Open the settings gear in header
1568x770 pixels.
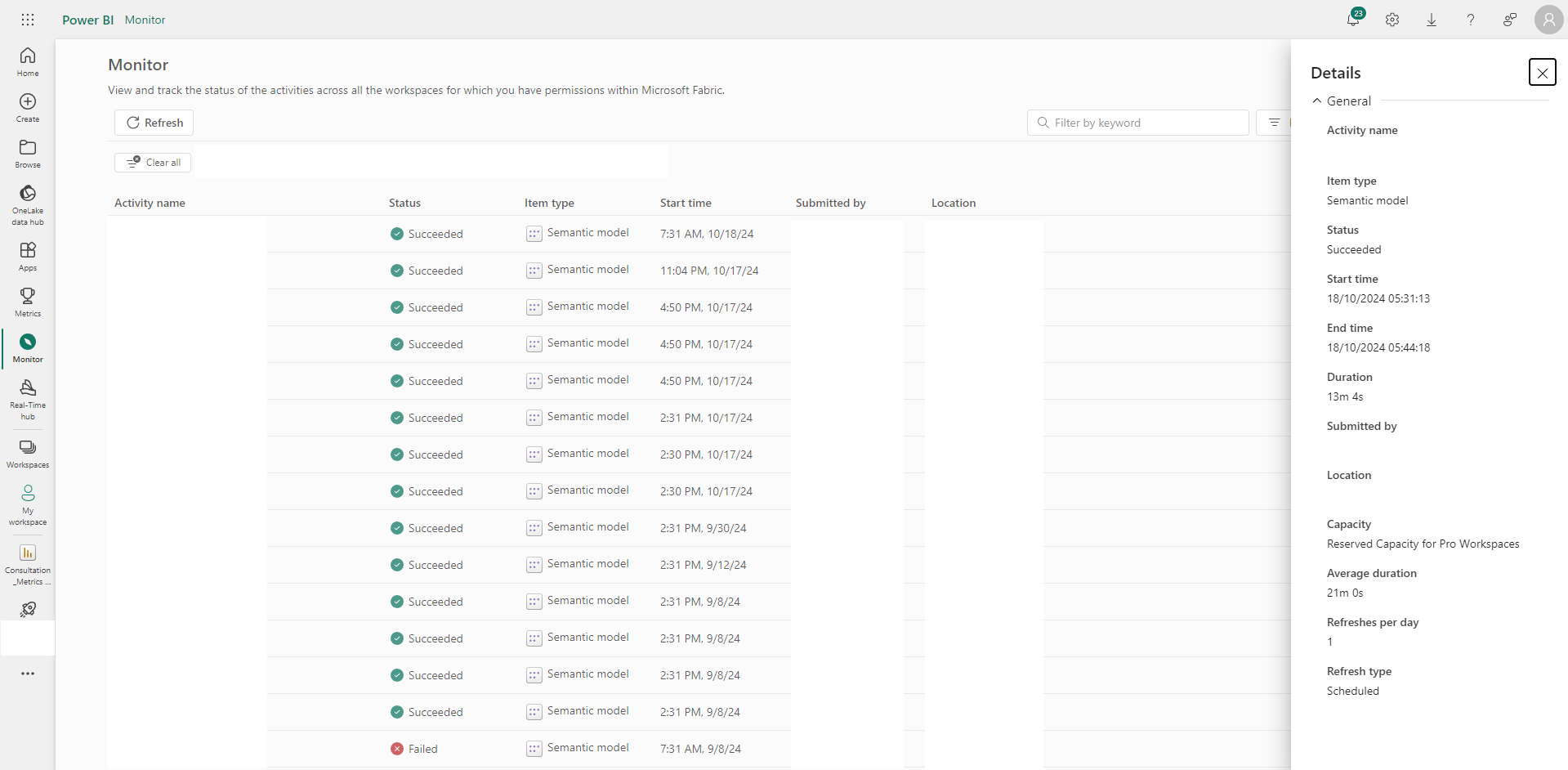coord(1392,20)
